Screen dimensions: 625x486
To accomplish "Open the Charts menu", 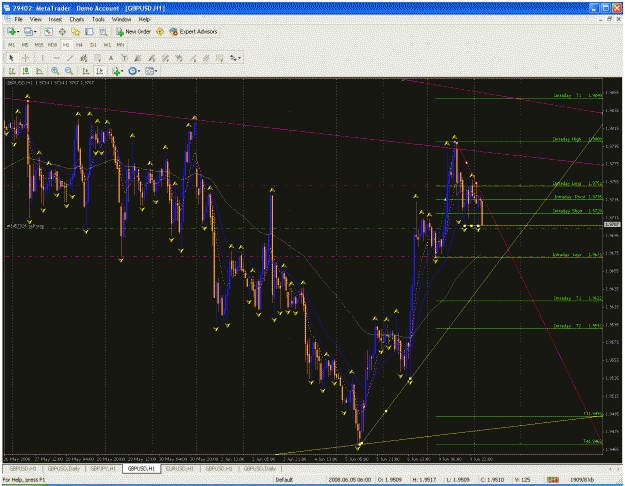I will (77, 19).
